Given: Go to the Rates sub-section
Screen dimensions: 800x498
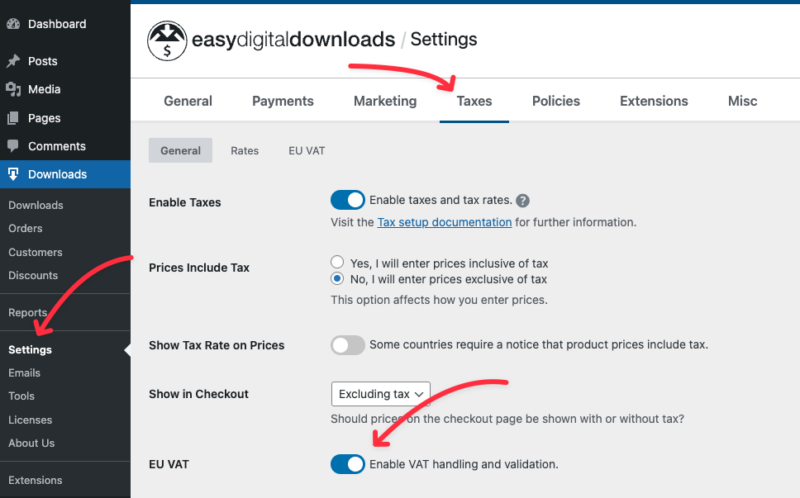Looking at the screenshot, I should (244, 151).
